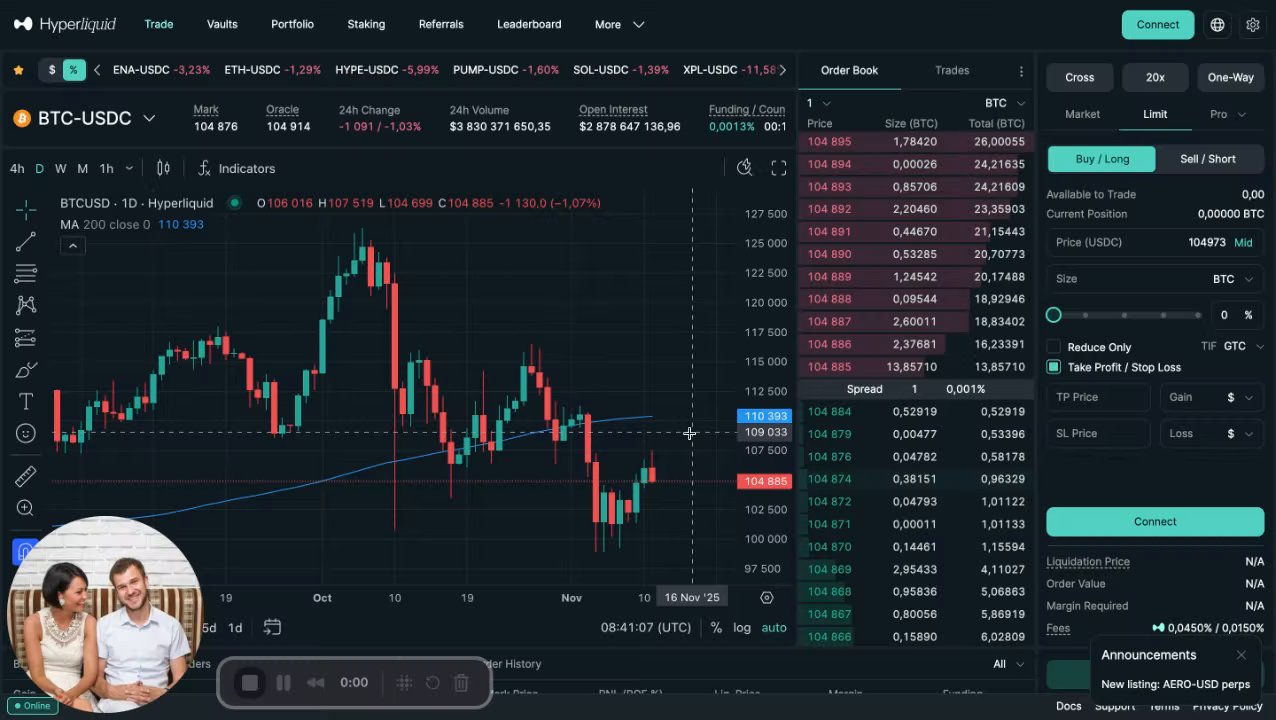Stop the screen recording
This screenshot has height=720, width=1276.
[250, 683]
